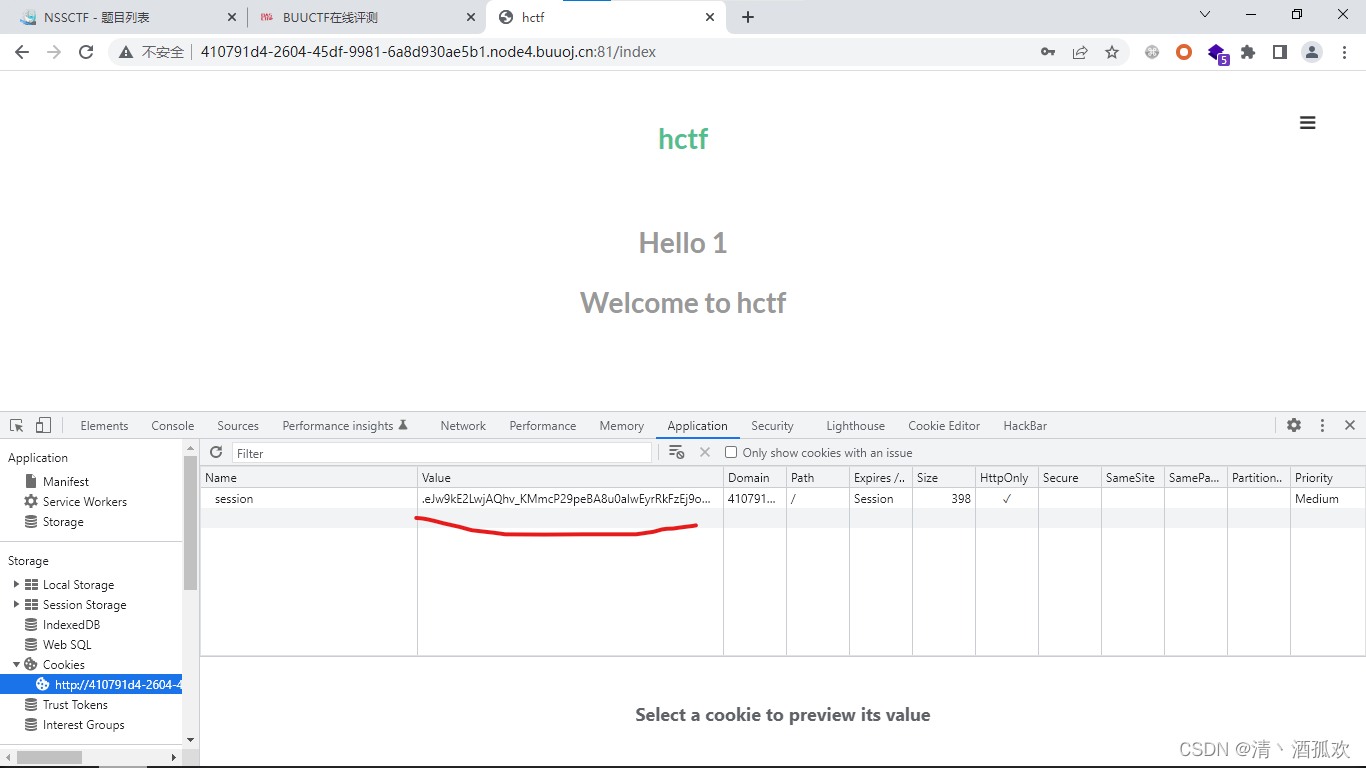Screen dimensions: 1366x768
Task: Click the share page icon
Action: 1080,52
